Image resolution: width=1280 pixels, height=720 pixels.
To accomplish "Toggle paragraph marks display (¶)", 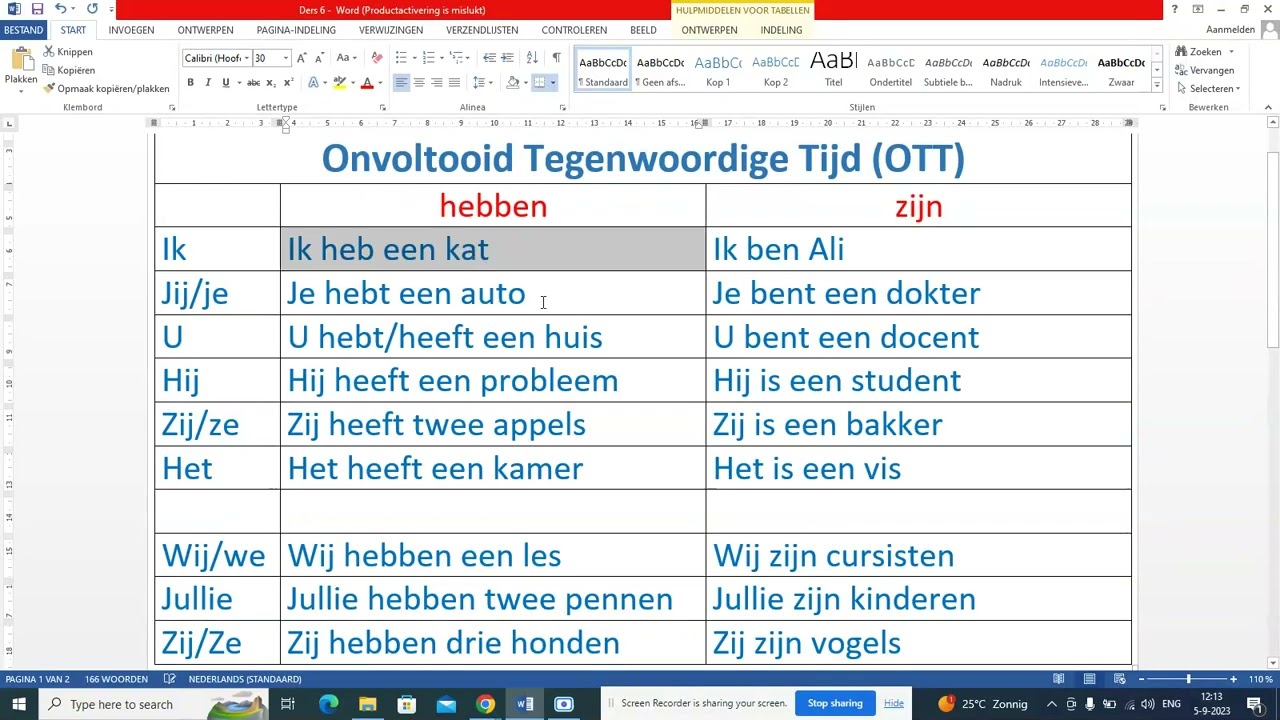I will [x=556, y=58].
